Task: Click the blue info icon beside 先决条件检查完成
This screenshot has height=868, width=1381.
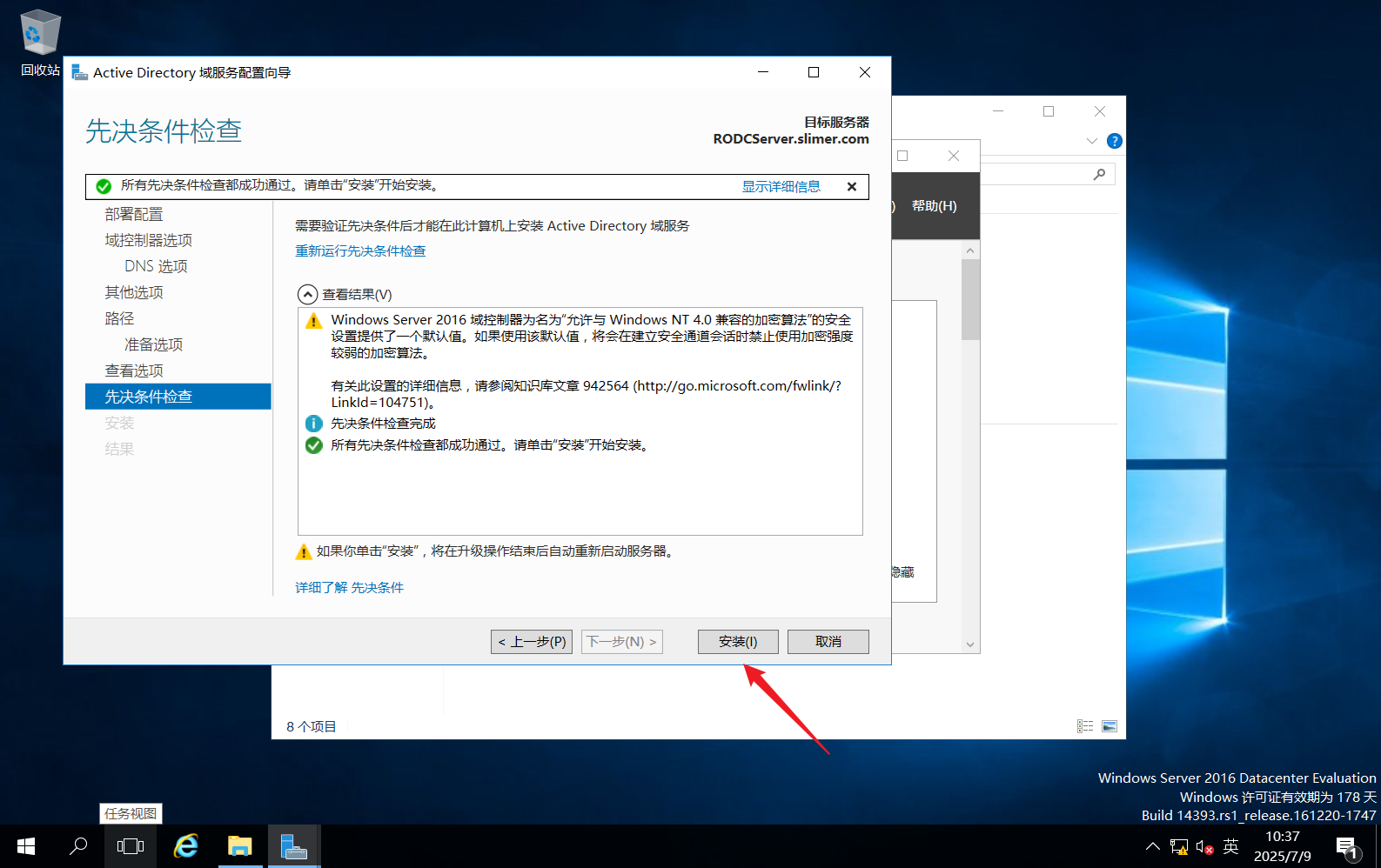Action: [313, 424]
